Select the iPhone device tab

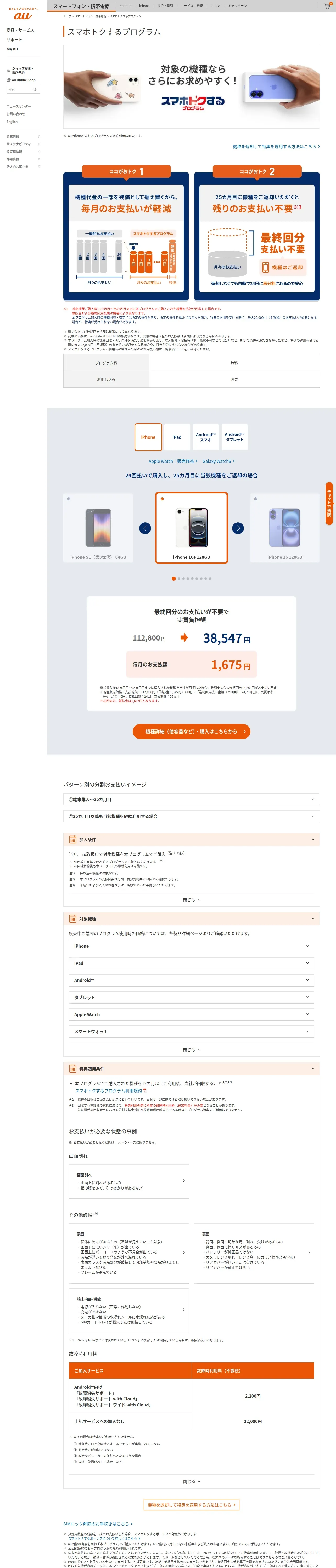[148, 437]
